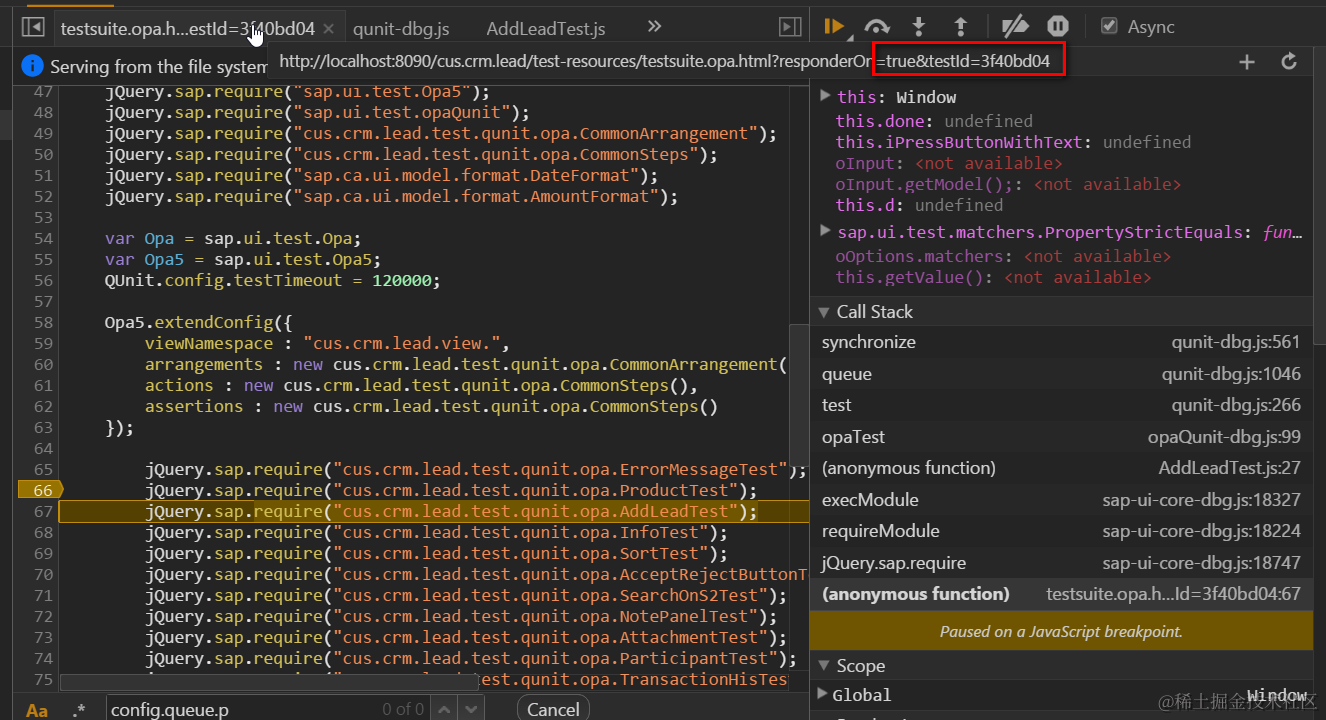Click line number 67 in the gutter
This screenshot has width=1326, height=720.
point(43,511)
